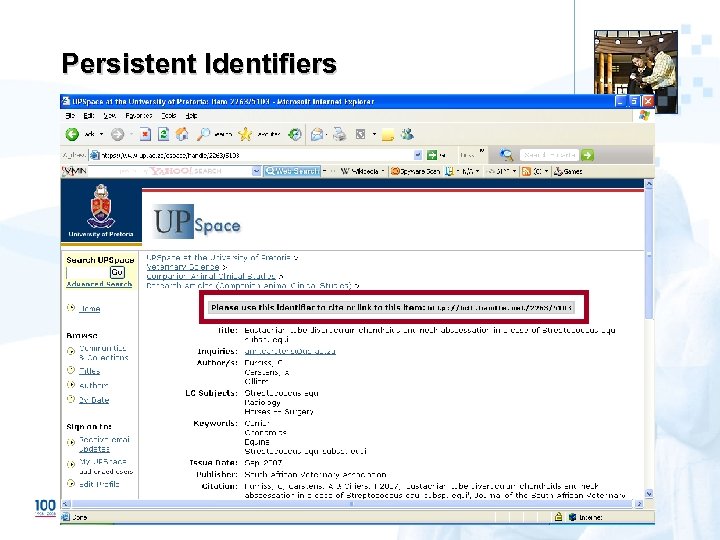Click the UPSpace logo banner
This screenshot has width=720, height=540.
click(197, 222)
